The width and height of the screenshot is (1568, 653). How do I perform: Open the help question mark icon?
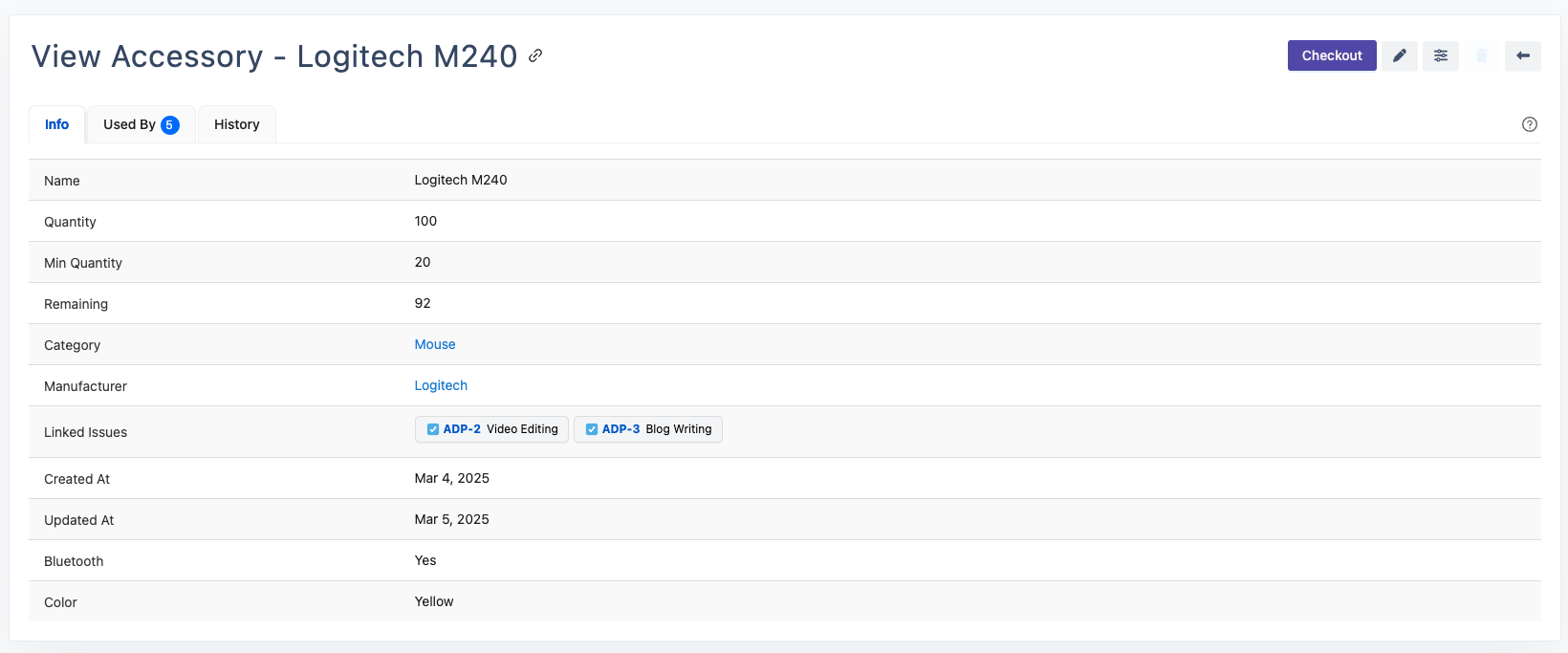click(1530, 124)
